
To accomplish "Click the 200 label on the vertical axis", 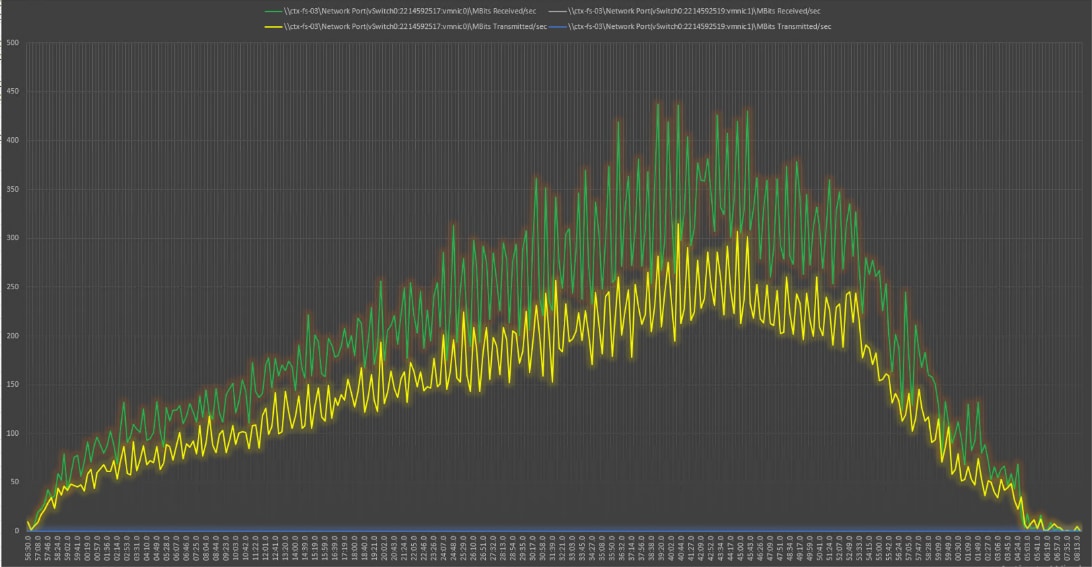I will 13,336.
